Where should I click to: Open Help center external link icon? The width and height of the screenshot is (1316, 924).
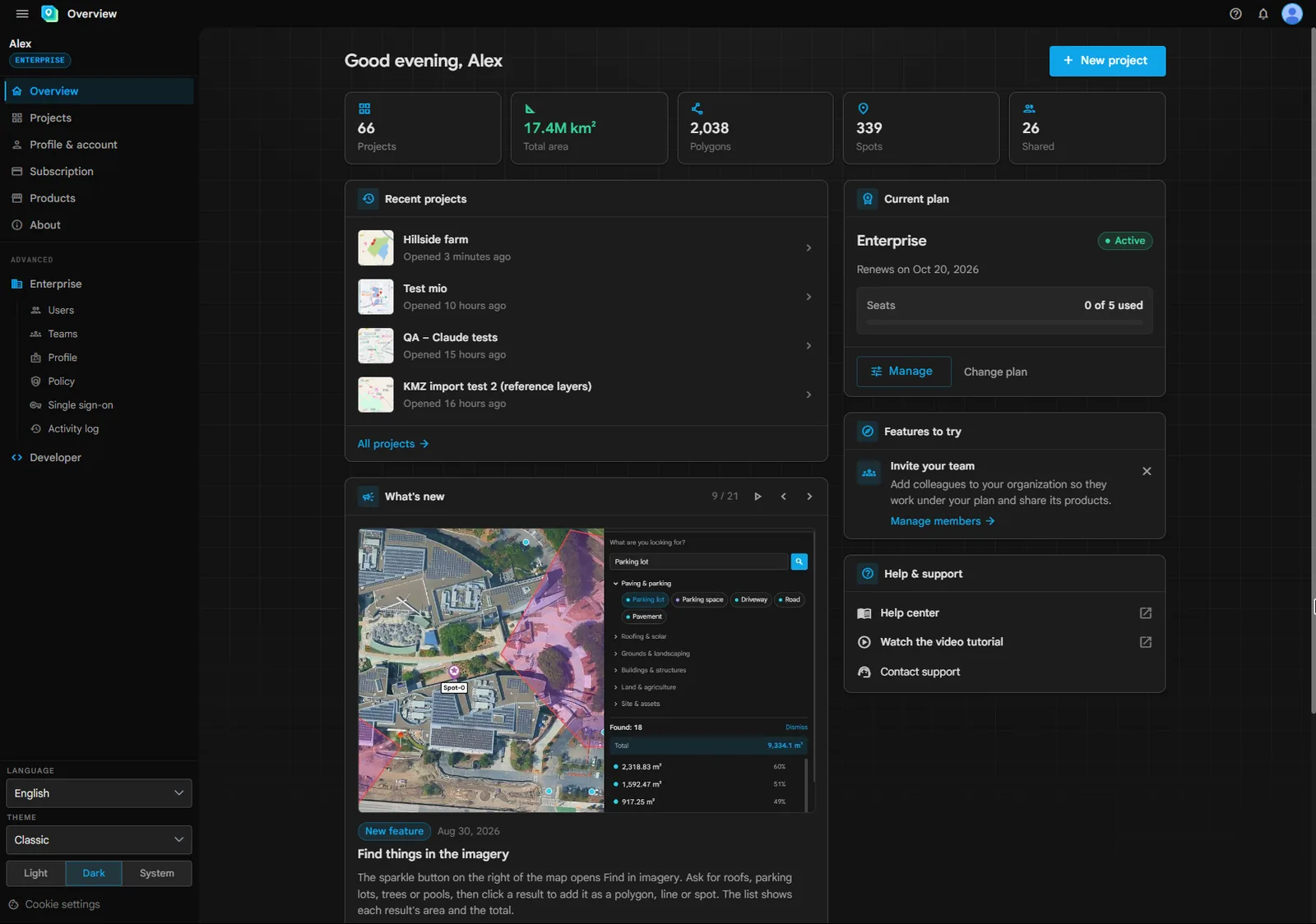point(1146,613)
